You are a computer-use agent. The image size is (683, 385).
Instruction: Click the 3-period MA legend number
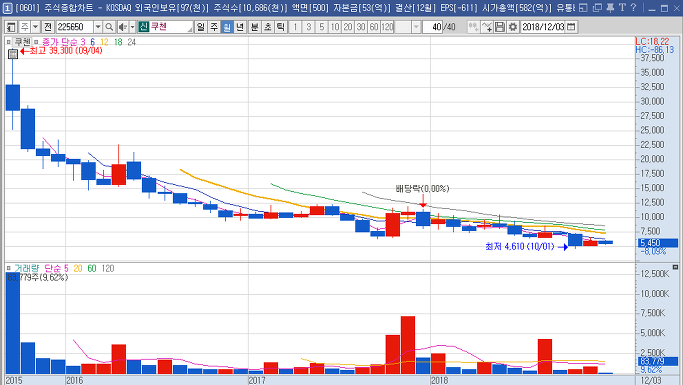[83, 42]
